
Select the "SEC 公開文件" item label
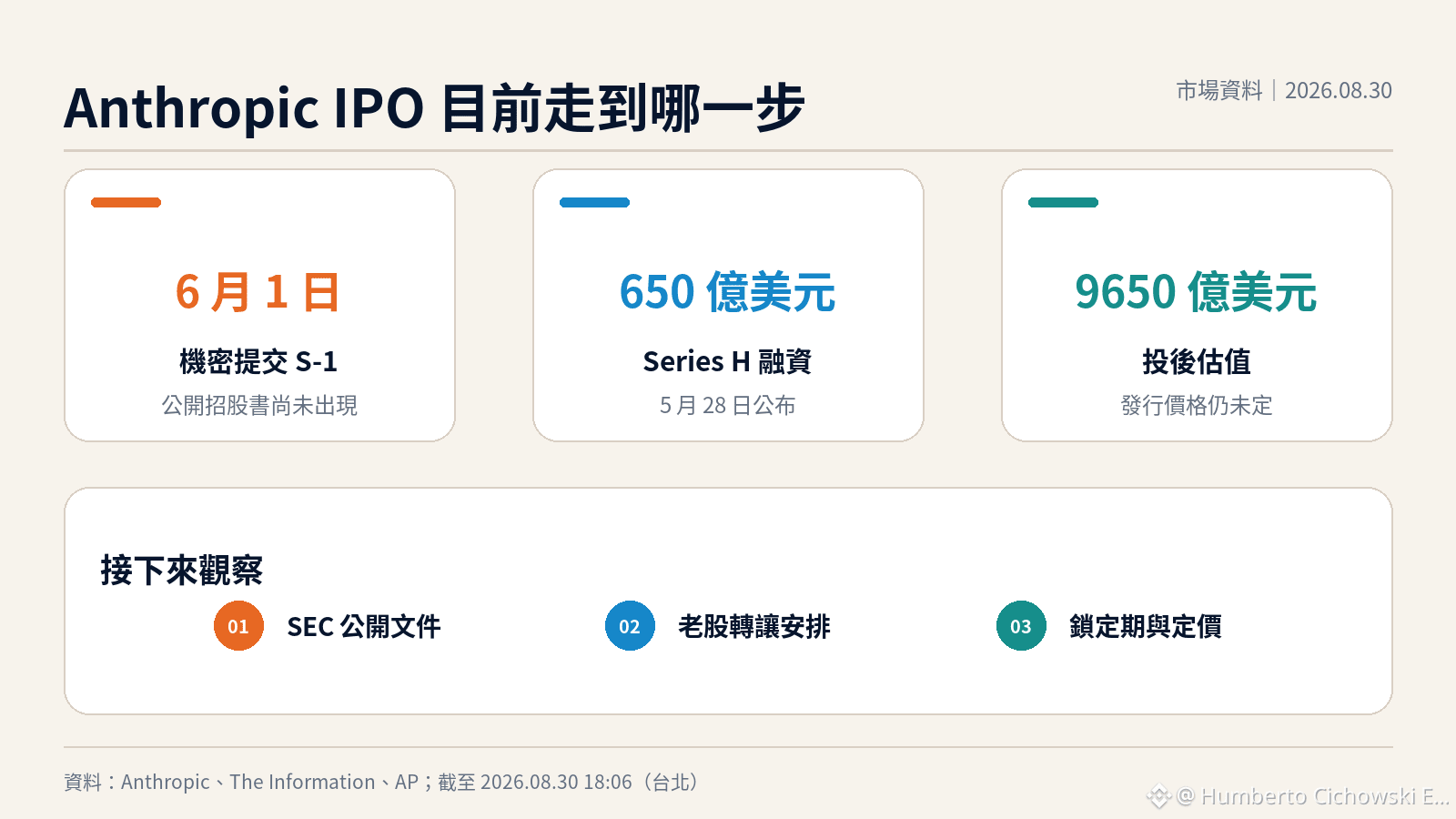[364, 626]
